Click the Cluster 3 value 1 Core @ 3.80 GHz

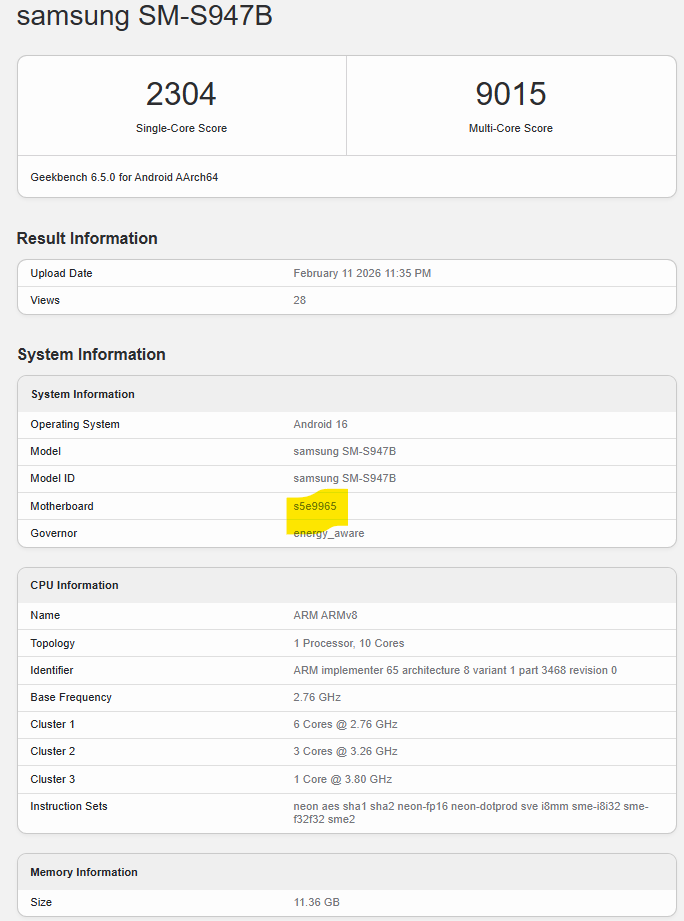click(342, 779)
